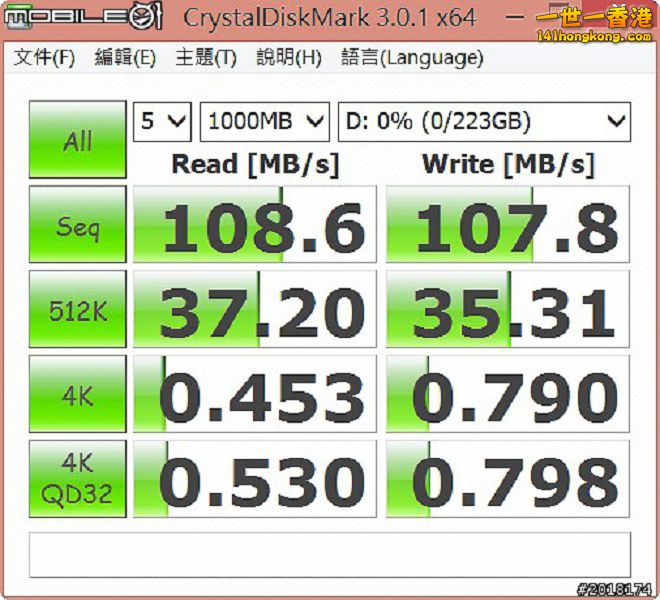
Task: Click the 512K read result 37.20
Action: coord(255,311)
